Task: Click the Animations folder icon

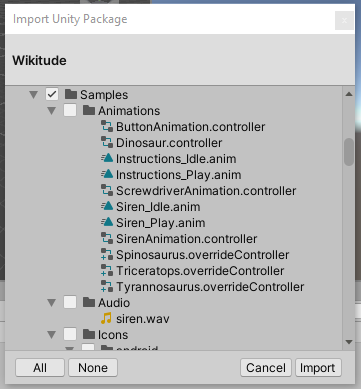Action: 89,111
